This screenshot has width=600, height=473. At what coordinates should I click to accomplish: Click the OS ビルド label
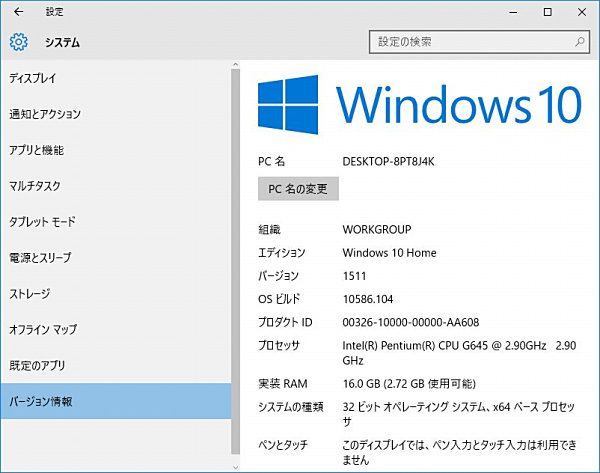pyautogui.click(x=279, y=299)
